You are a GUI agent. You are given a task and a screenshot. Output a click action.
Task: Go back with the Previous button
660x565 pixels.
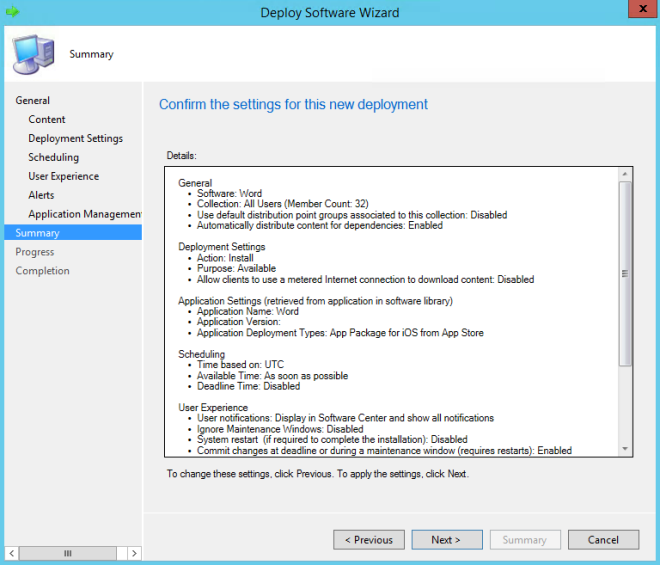coord(369,540)
